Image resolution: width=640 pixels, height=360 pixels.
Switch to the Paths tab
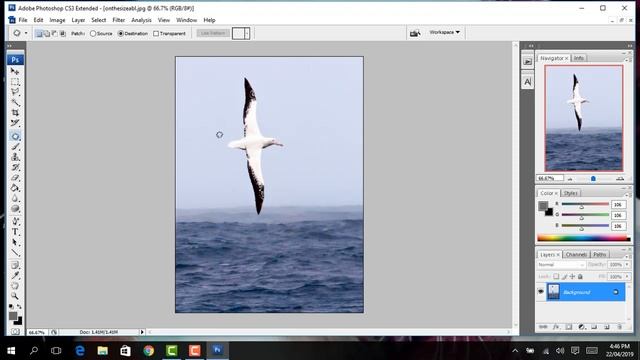pyautogui.click(x=599, y=254)
